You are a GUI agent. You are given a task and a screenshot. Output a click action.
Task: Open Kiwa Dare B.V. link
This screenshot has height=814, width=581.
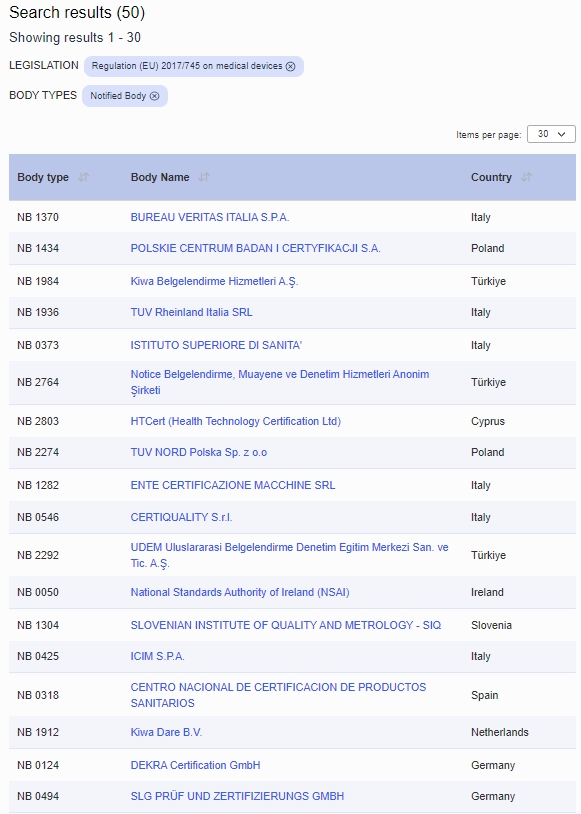click(166, 732)
